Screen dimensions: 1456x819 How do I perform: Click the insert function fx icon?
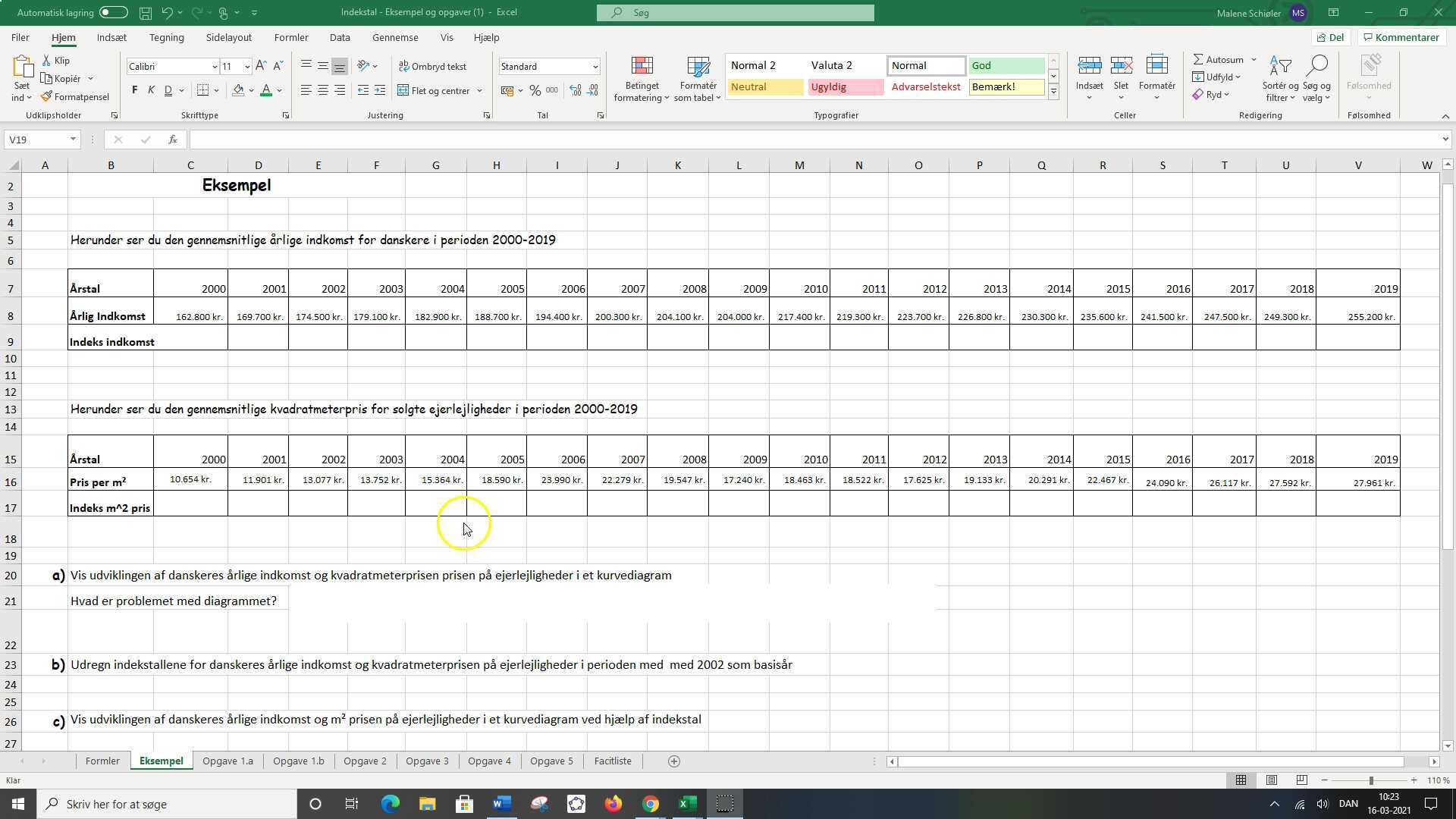pos(173,140)
